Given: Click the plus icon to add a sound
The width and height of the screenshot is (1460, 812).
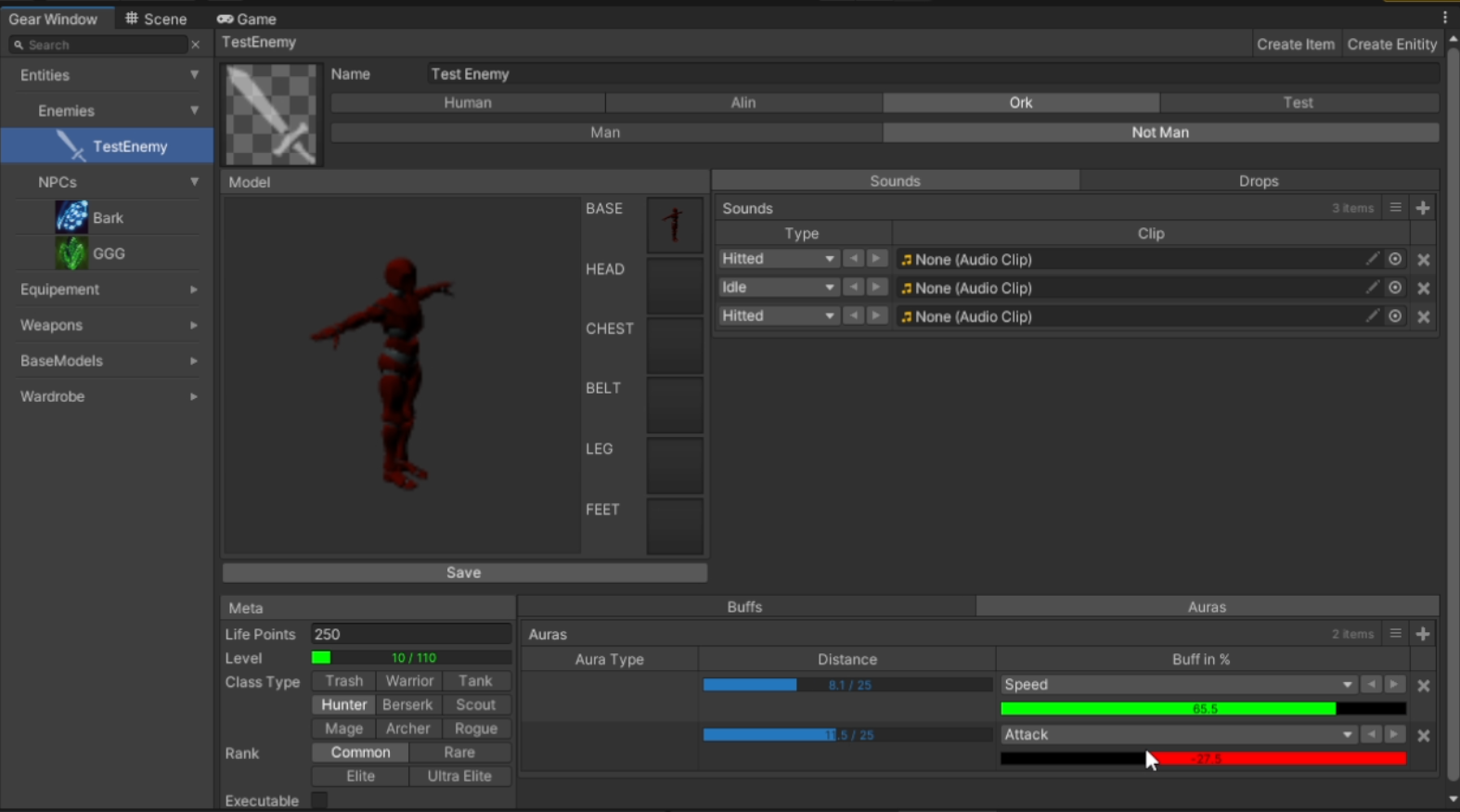Looking at the screenshot, I should [x=1423, y=208].
